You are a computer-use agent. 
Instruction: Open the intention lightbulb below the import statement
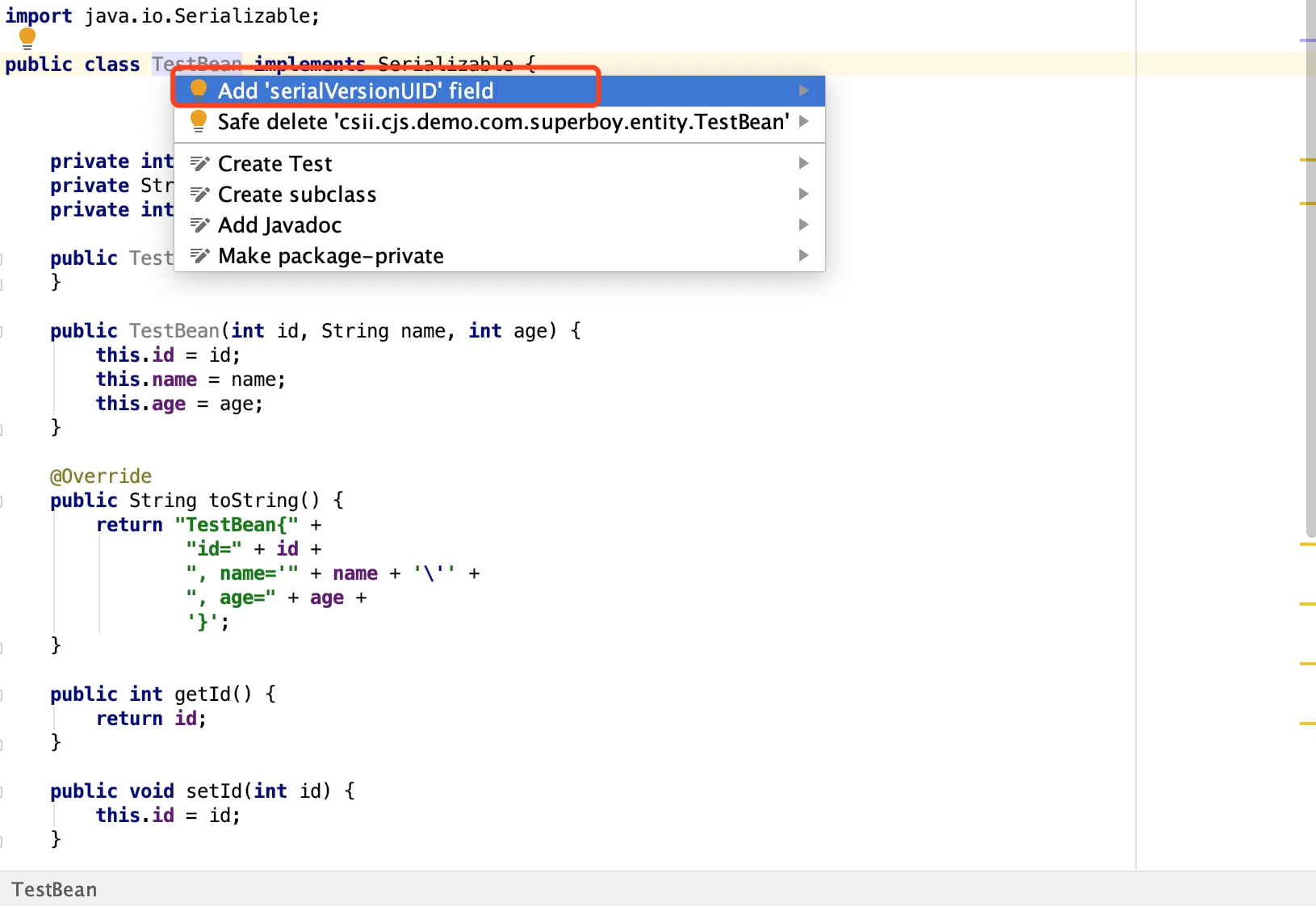tap(27, 37)
